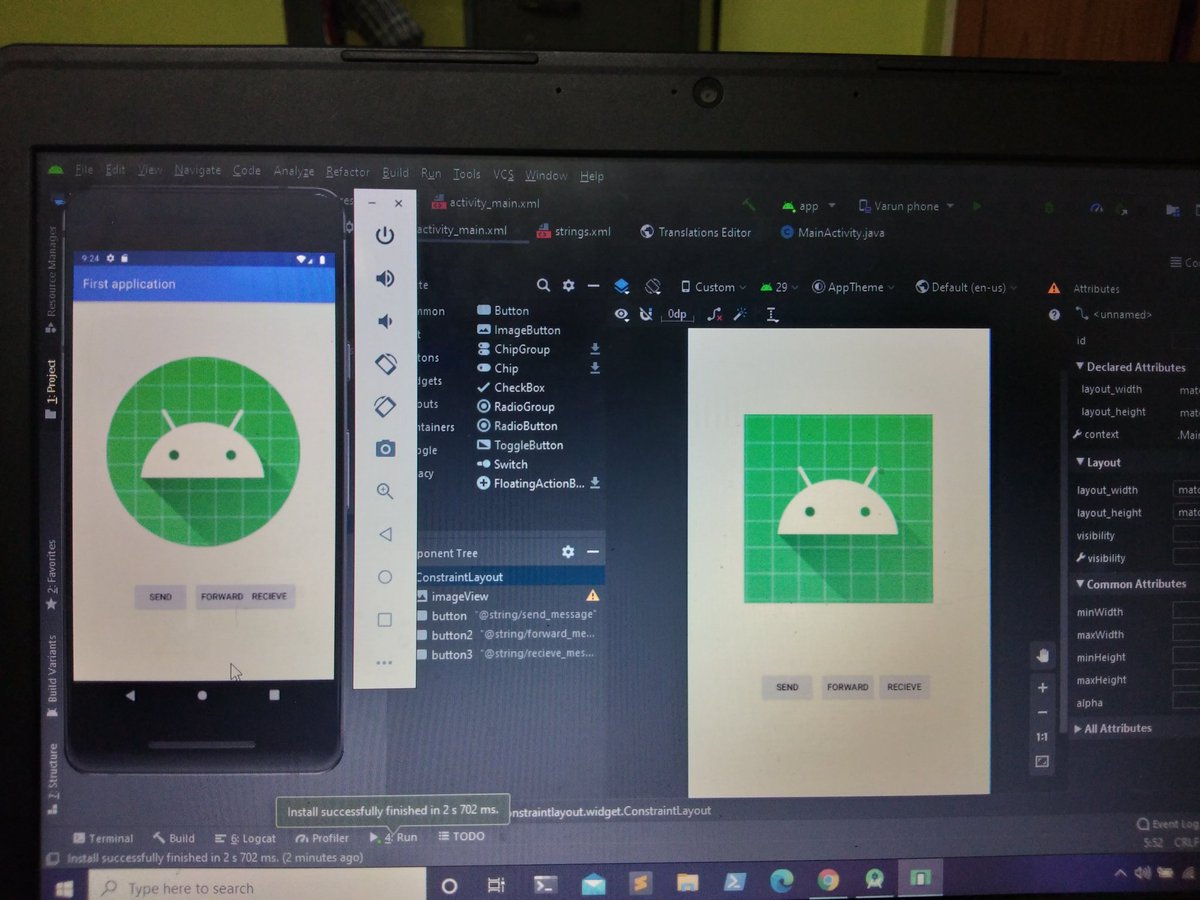Open API level 29 dropdown
Viewport: 1200px width, 900px height.
coord(780,287)
